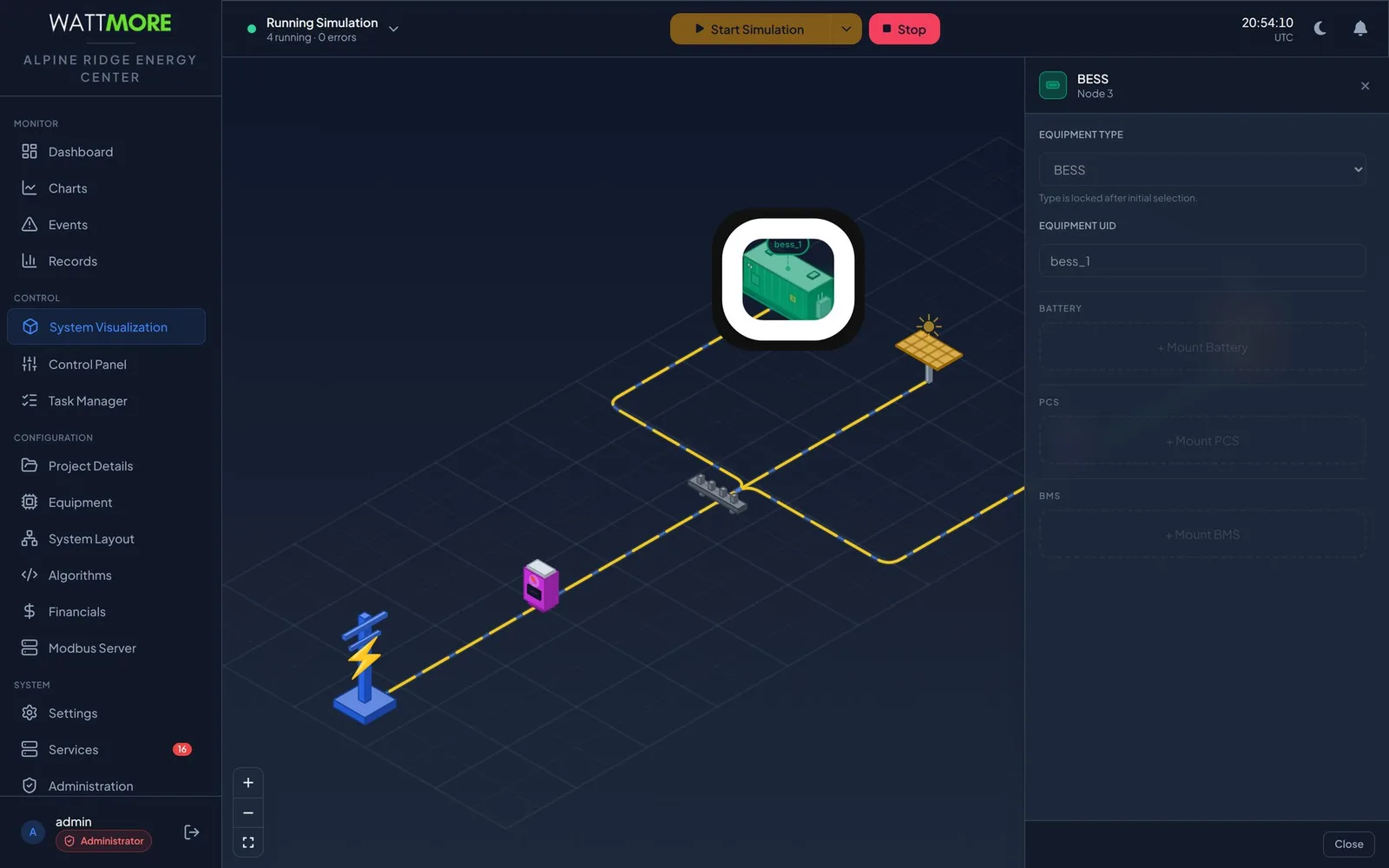
Task: Zoom out using the minus button
Action: pos(248,812)
